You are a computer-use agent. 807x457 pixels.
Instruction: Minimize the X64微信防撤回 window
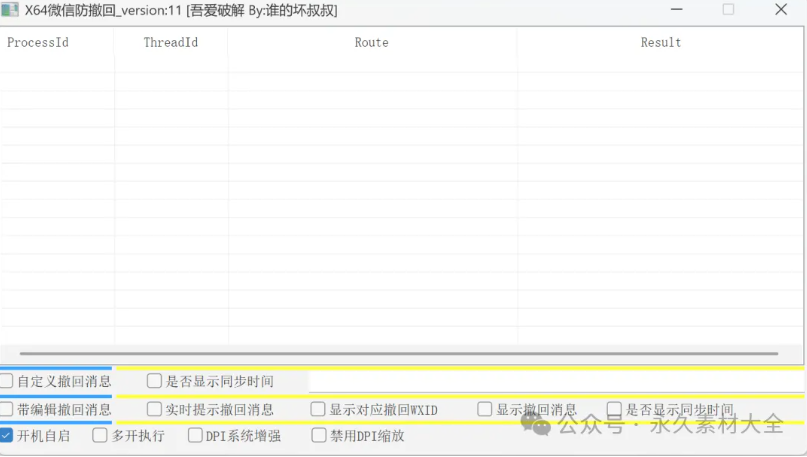pos(676,10)
